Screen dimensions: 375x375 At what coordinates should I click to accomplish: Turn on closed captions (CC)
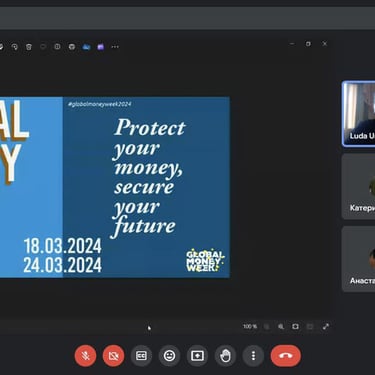(x=141, y=356)
